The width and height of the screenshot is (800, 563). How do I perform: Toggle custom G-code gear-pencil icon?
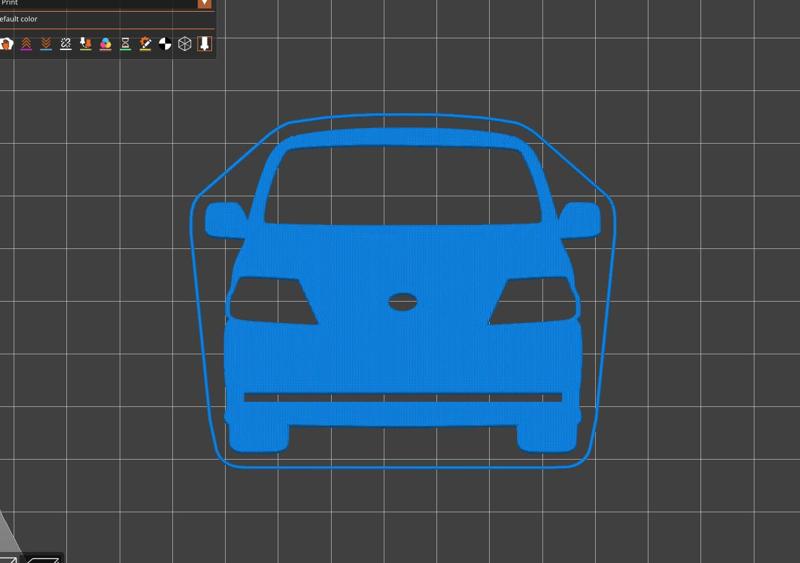[145, 44]
